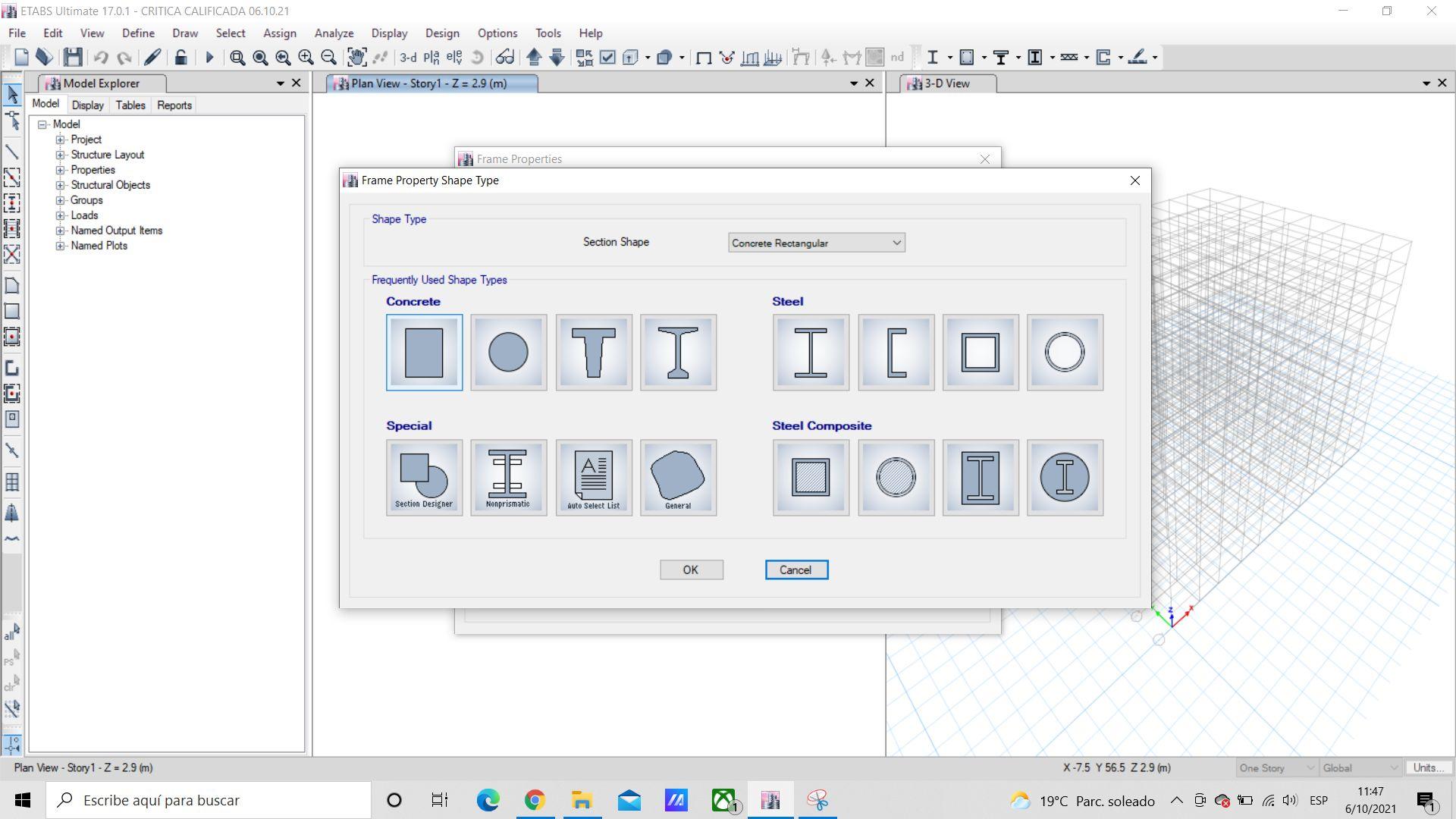Select the Concrete Circle shape icon
The image size is (1456, 819).
click(x=508, y=353)
